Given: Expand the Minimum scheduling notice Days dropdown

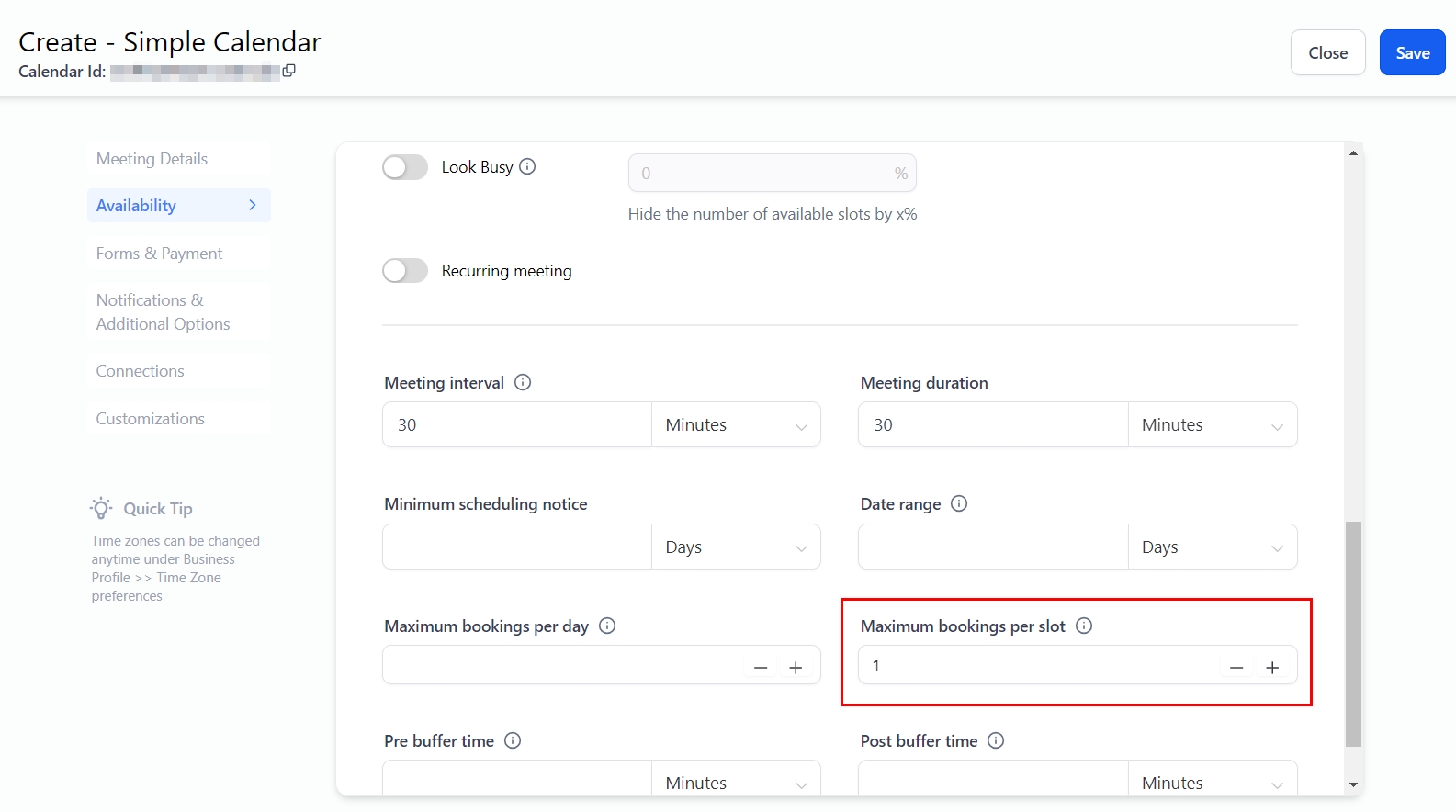Looking at the screenshot, I should [x=736, y=547].
